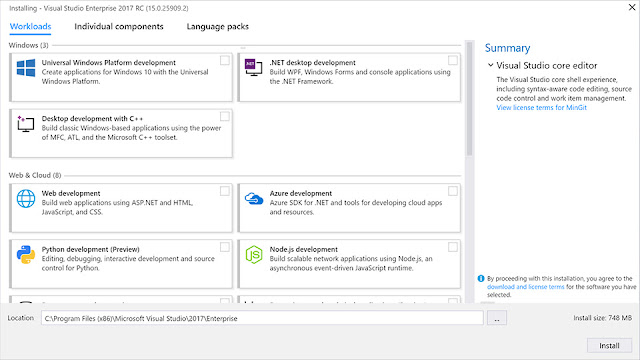Check the Universal Windows Platform development checkbox

tap(224, 60)
